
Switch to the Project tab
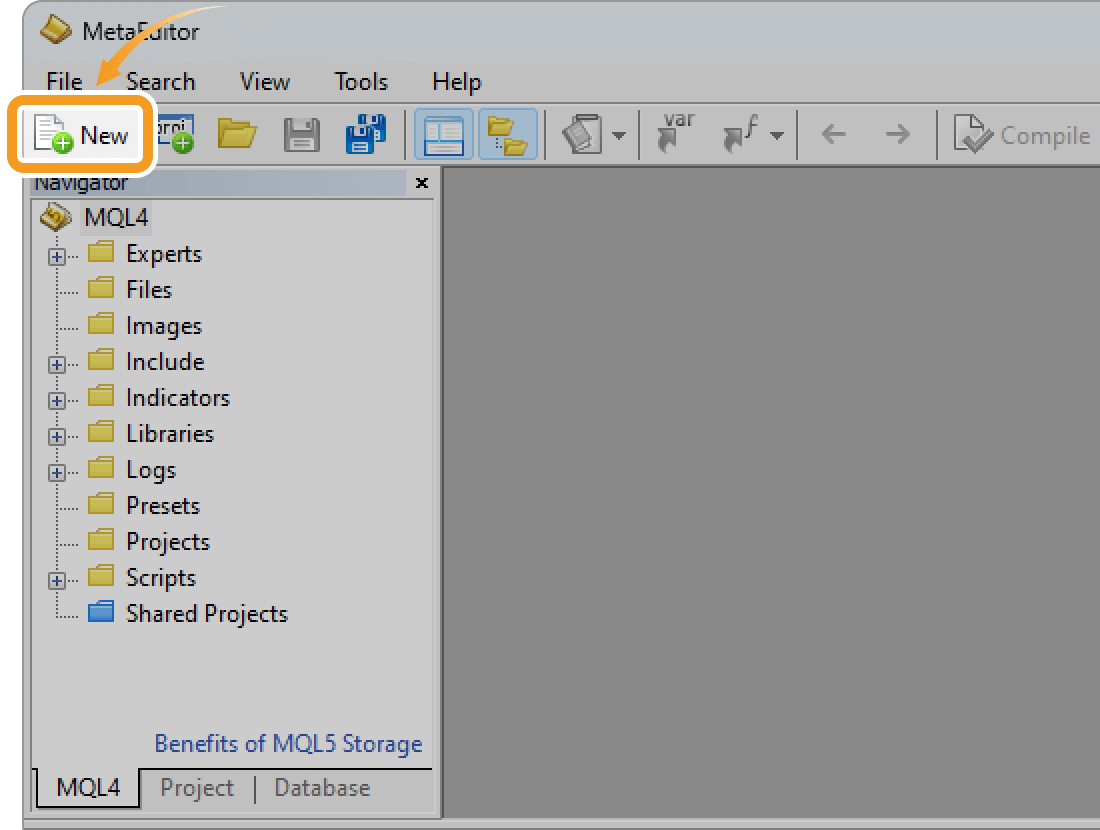click(196, 788)
